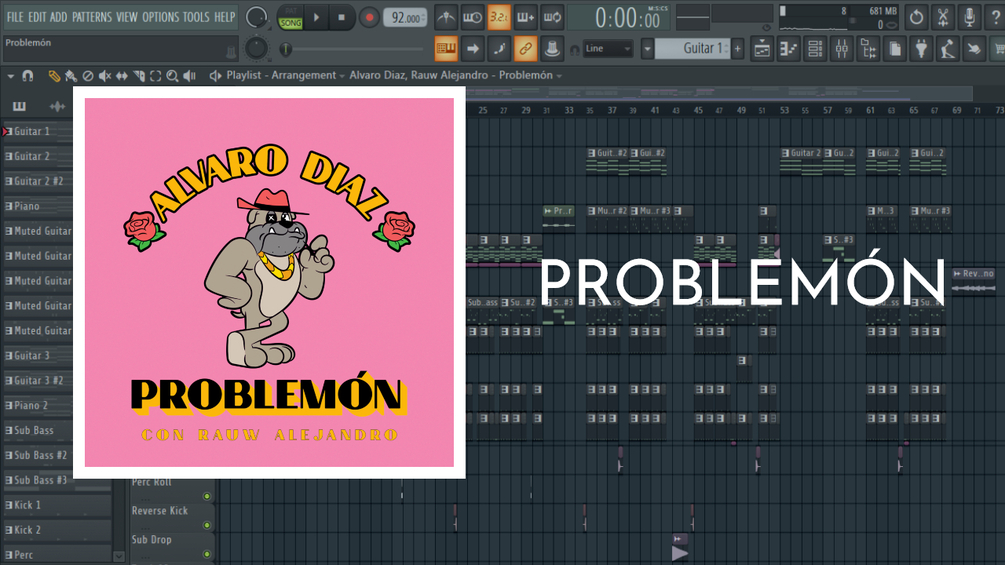Mute the Reverse Kick track
1005x565 pixels.
point(206,525)
